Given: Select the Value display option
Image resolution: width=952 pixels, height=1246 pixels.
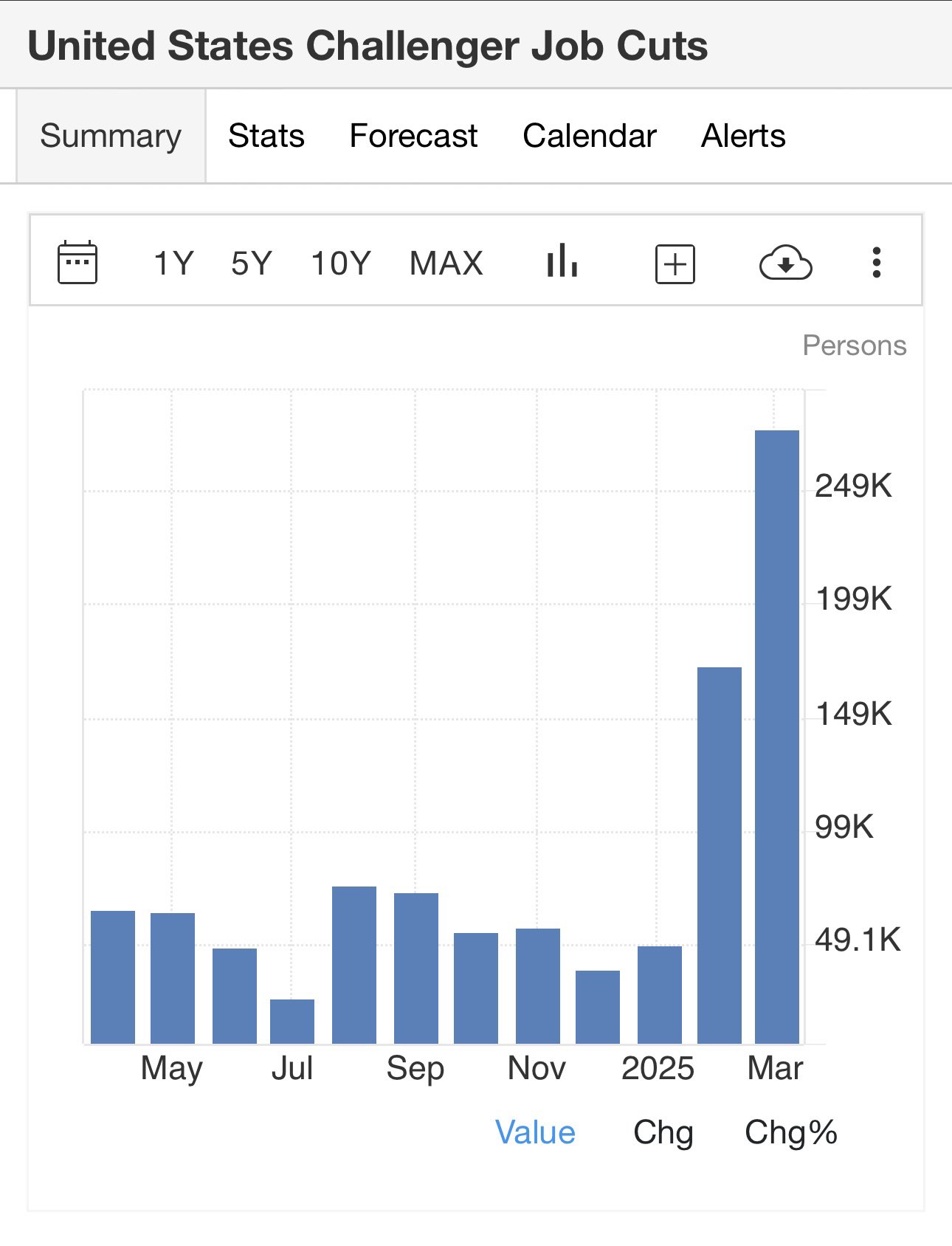Looking at the screenshot, I should (535, 1132).
